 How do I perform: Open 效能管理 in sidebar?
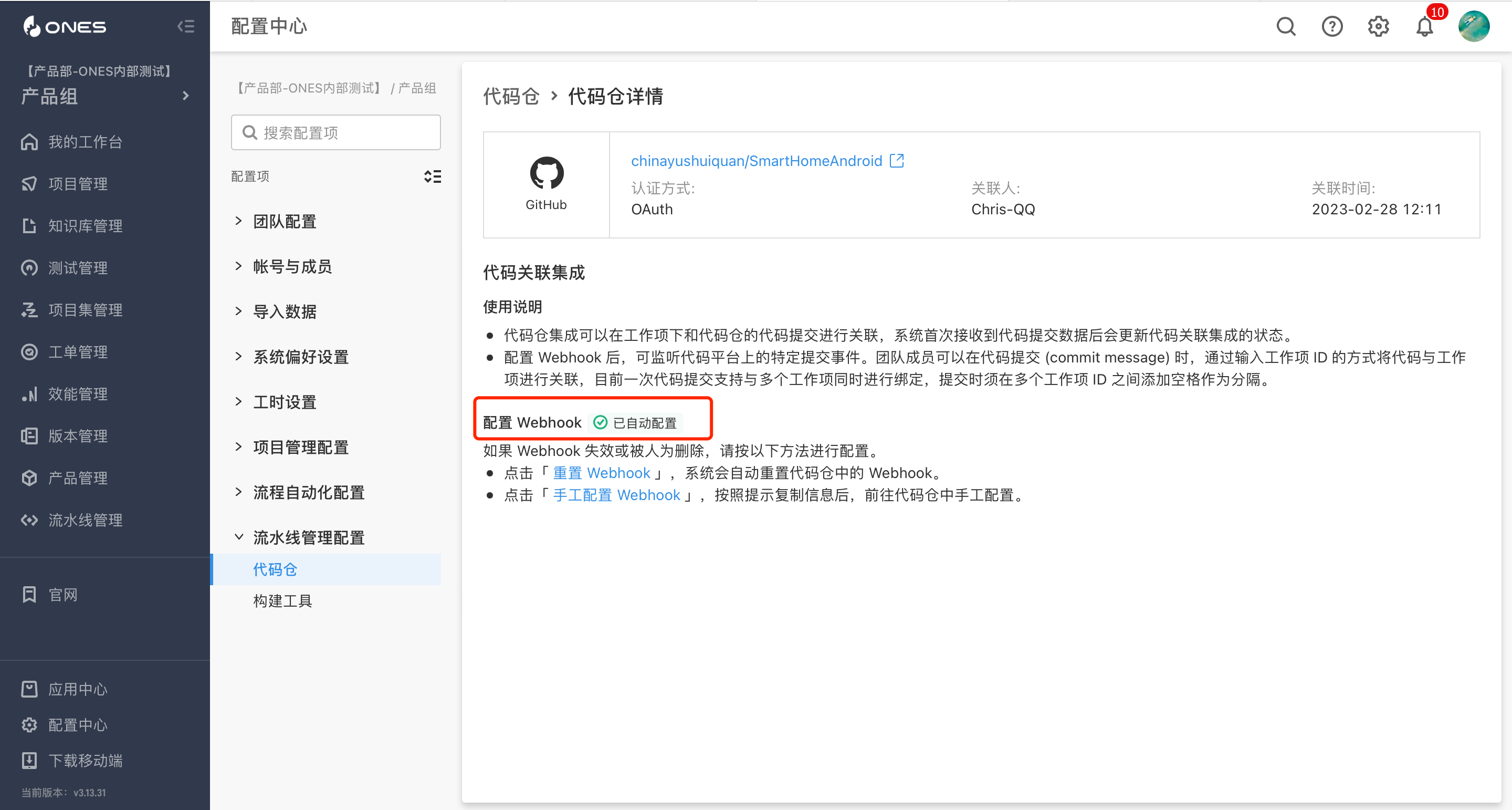point(78,394)
